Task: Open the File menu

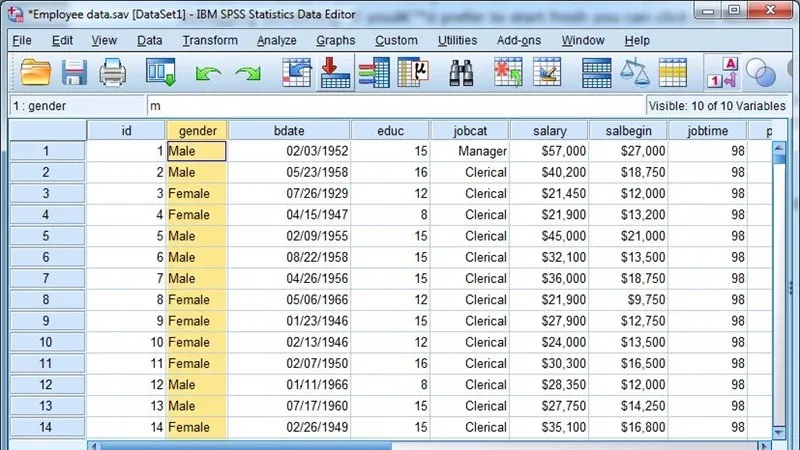Action: point(22,40)
